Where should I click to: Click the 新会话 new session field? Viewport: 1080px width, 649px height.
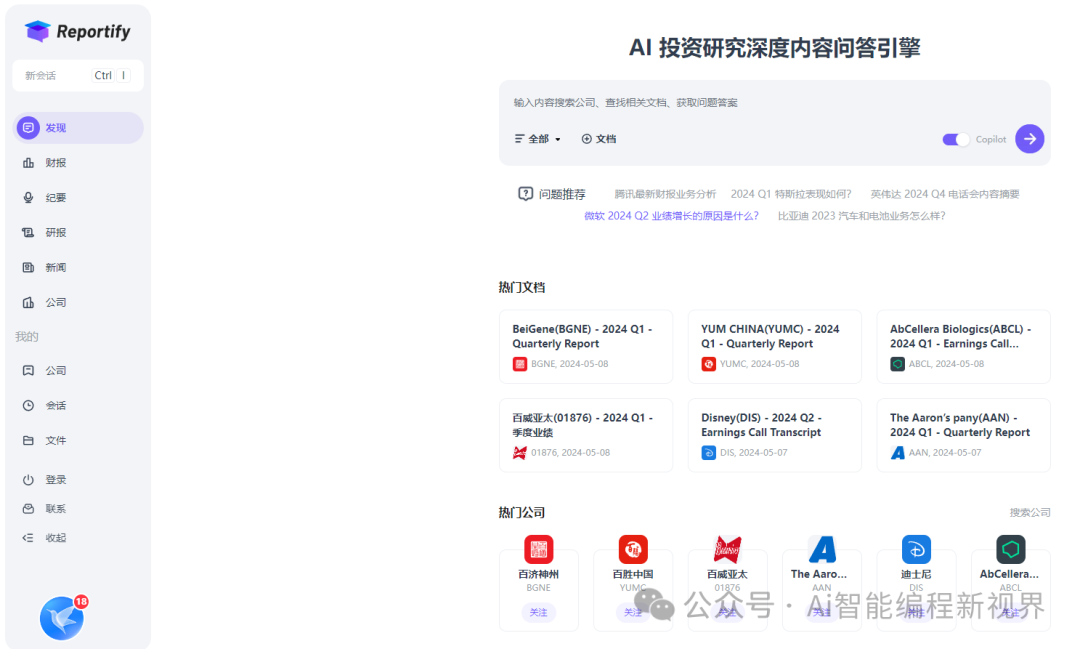[78, 76]
